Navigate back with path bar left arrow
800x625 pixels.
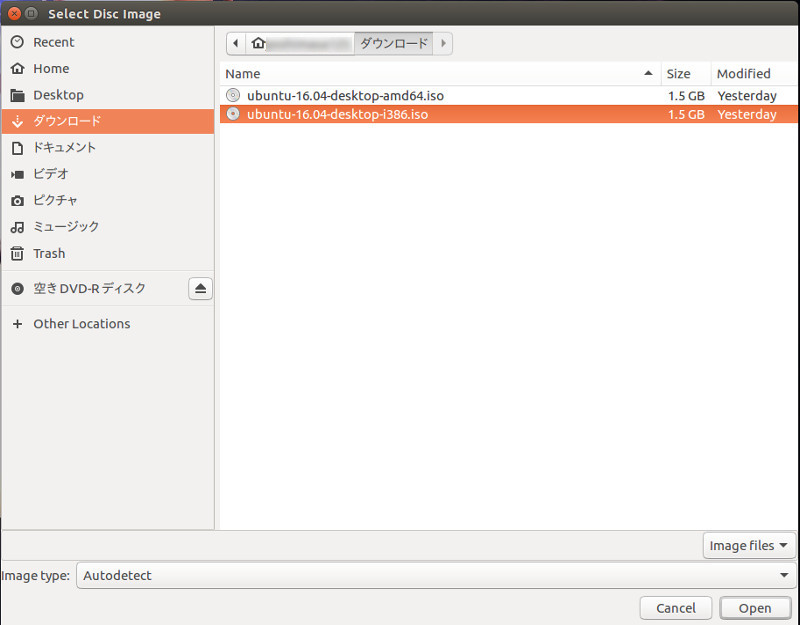click(x=236, y=43)
